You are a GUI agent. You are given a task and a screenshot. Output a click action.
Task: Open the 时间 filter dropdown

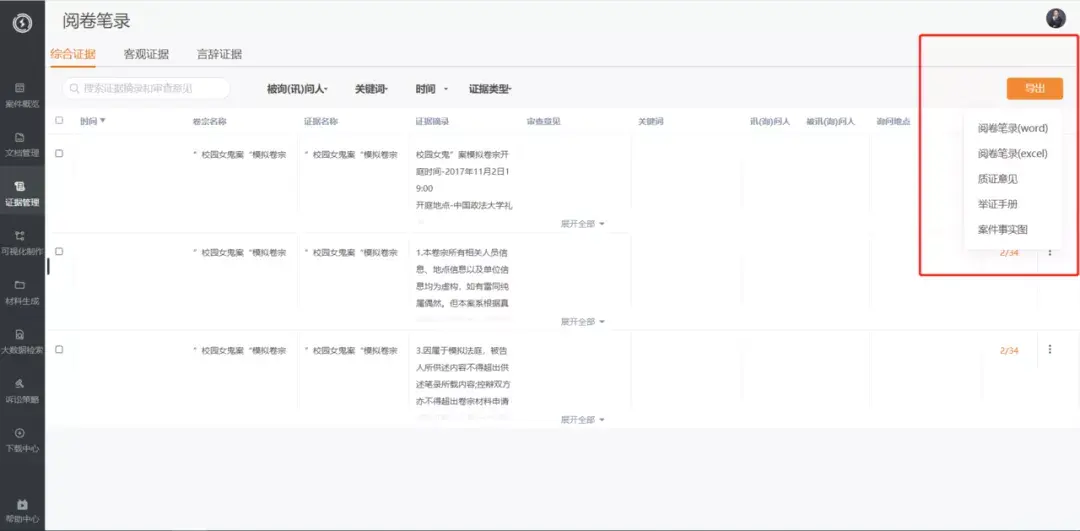(432, 89)
